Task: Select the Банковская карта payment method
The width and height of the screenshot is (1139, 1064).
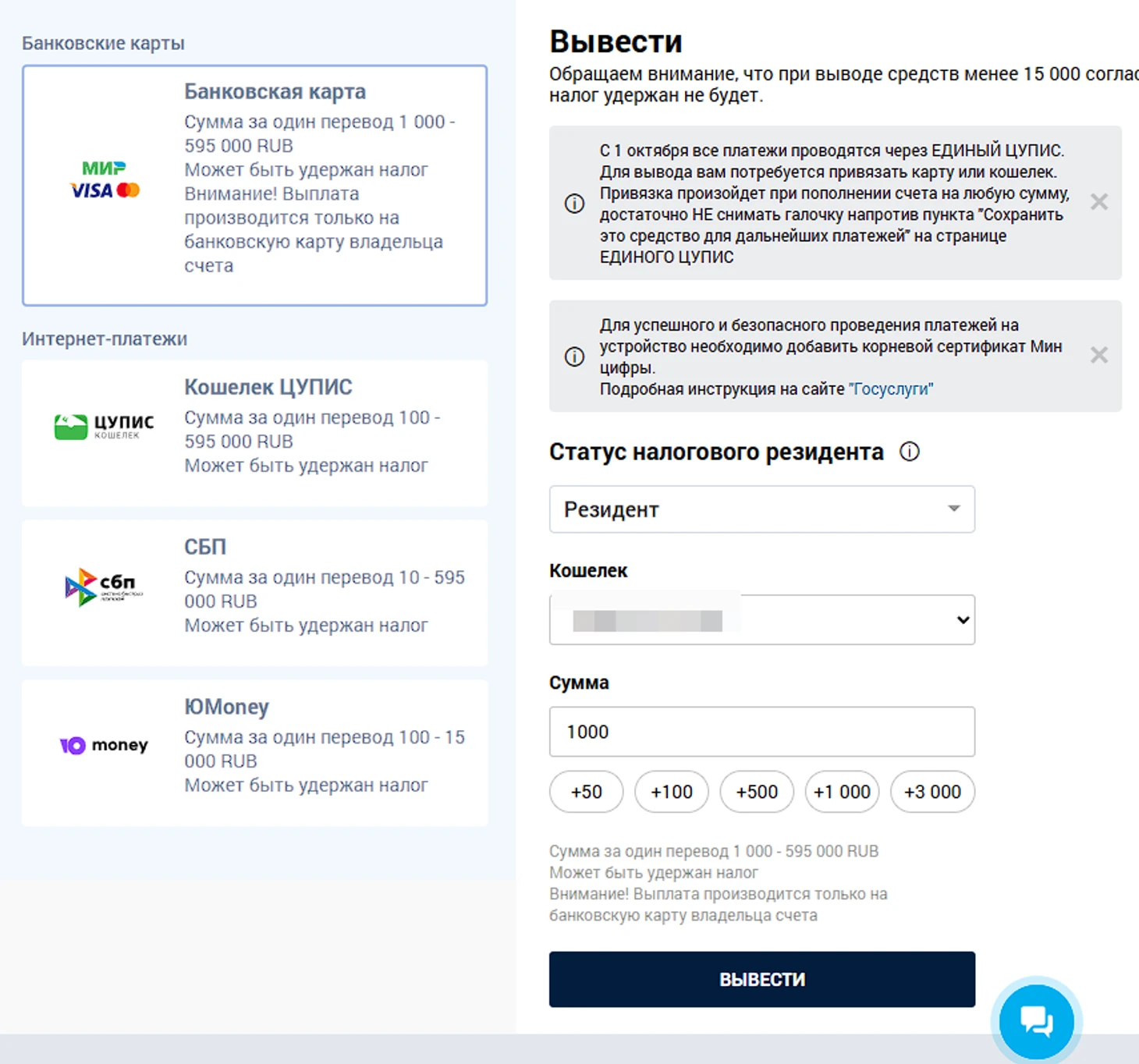Action: pos(254,186)
